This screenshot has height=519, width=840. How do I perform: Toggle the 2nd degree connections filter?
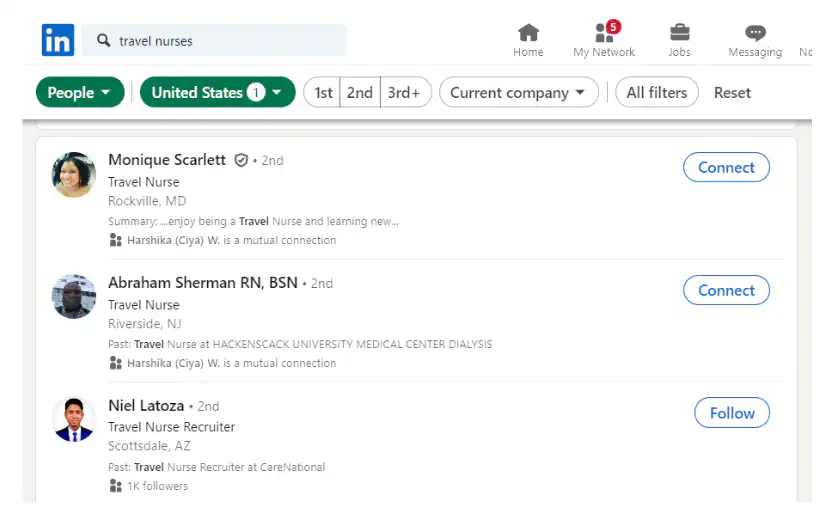tap(359, 93)
